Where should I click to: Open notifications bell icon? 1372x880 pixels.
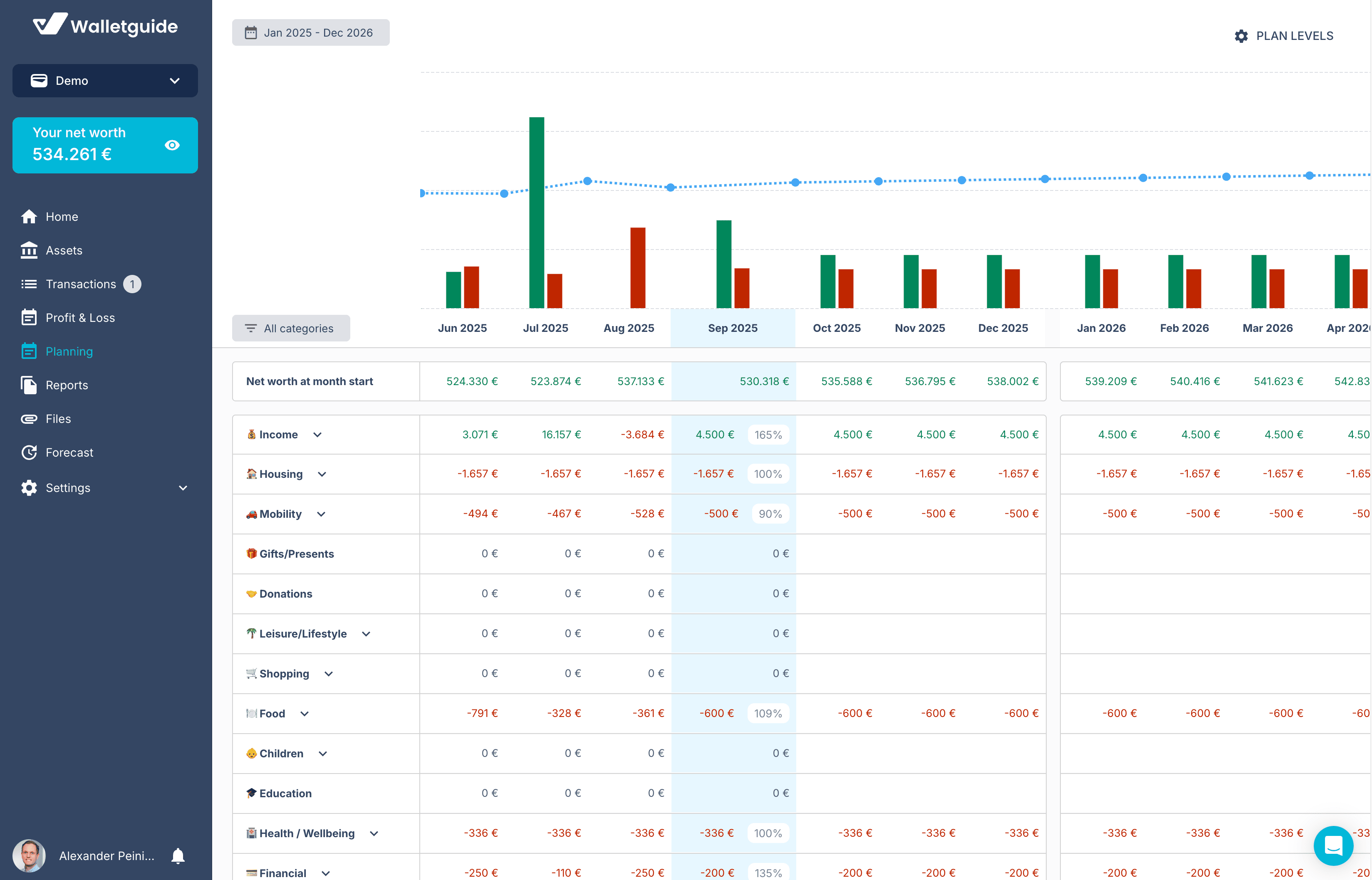pyautogui.click(x=178, y=855)
